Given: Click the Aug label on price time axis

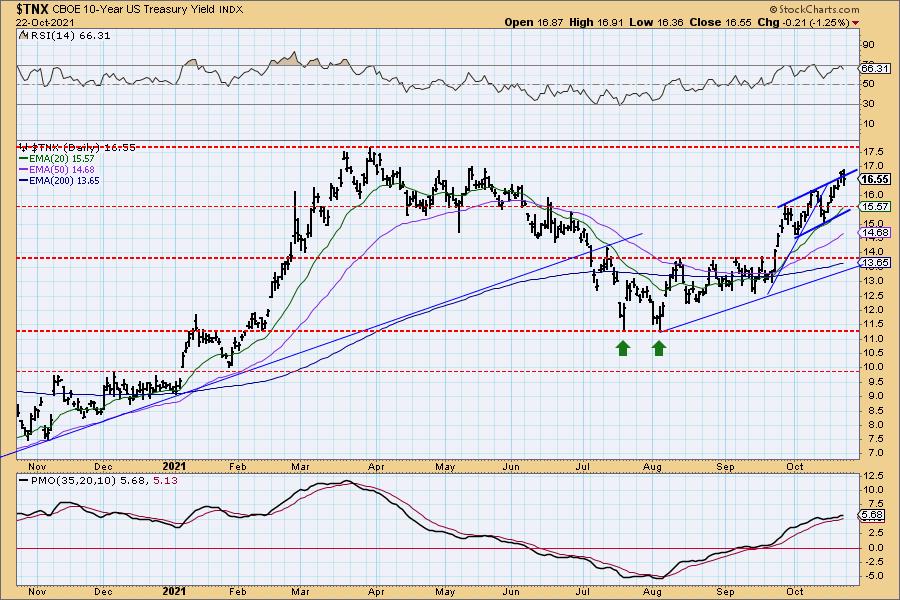Looking at the screenshot, I should (x=653, y=466).
